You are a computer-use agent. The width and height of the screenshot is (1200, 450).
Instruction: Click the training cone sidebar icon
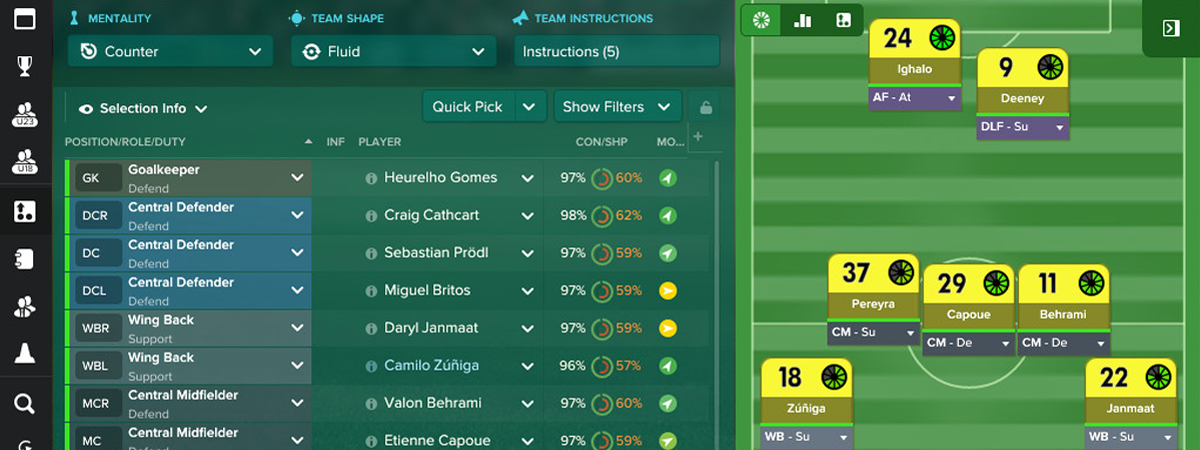(25, 353)
